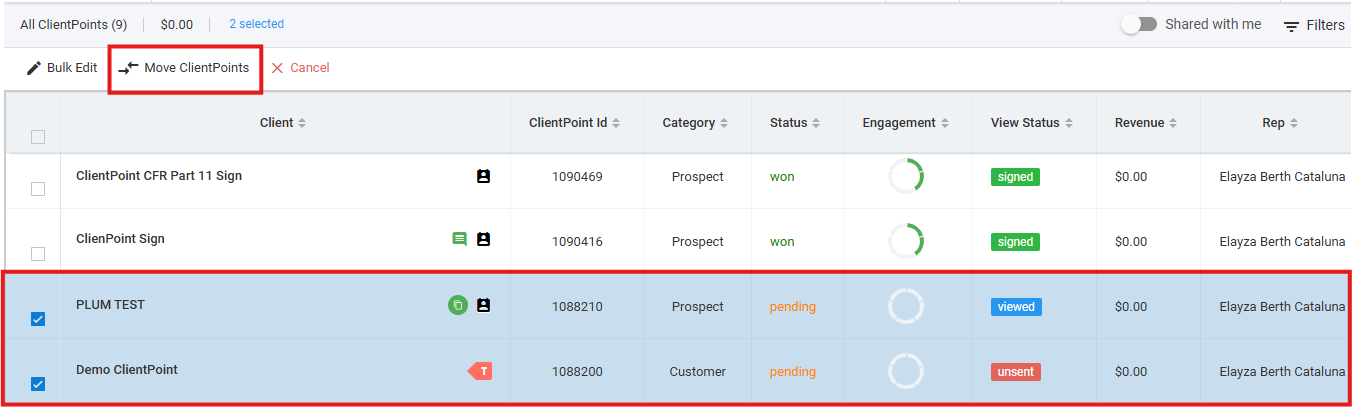Open the green chat icon on ClienPoint Sign
This screenshot has width=1352, height=407.
click(x=459, y=239)
